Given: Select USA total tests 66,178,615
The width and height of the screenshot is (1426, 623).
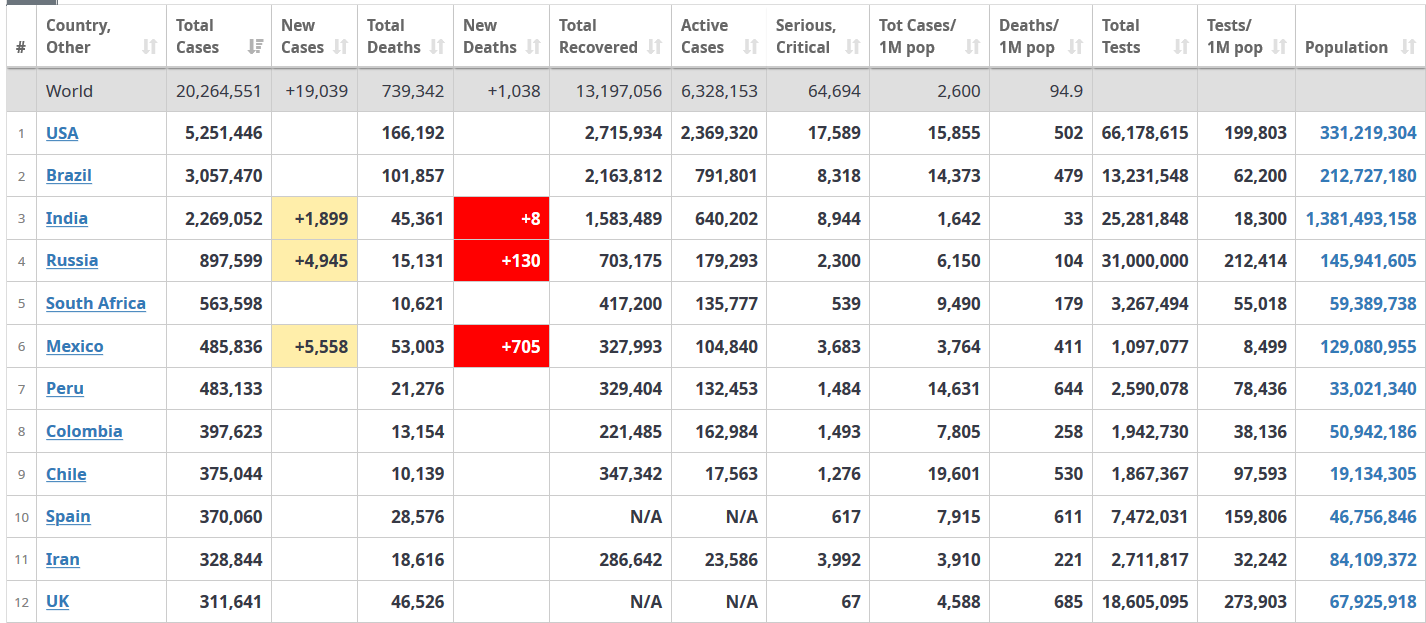Looking at the screenshot, I should 1145,133.
